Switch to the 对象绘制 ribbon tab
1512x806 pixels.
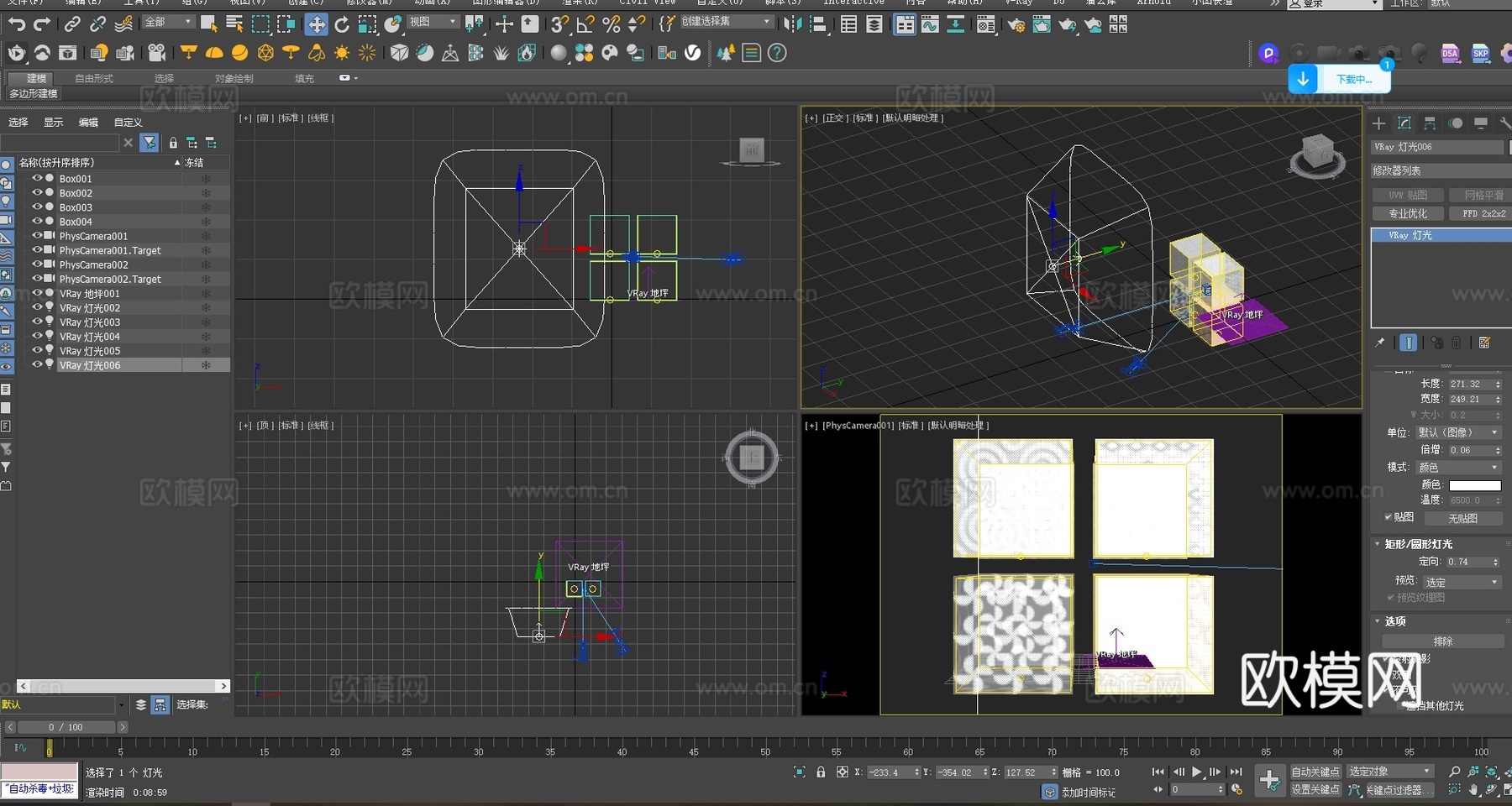234,78
